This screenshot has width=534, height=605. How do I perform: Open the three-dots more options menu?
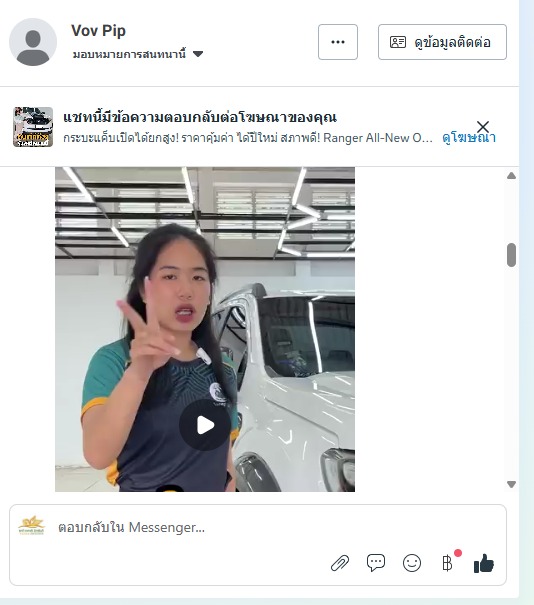click(338, 42)
